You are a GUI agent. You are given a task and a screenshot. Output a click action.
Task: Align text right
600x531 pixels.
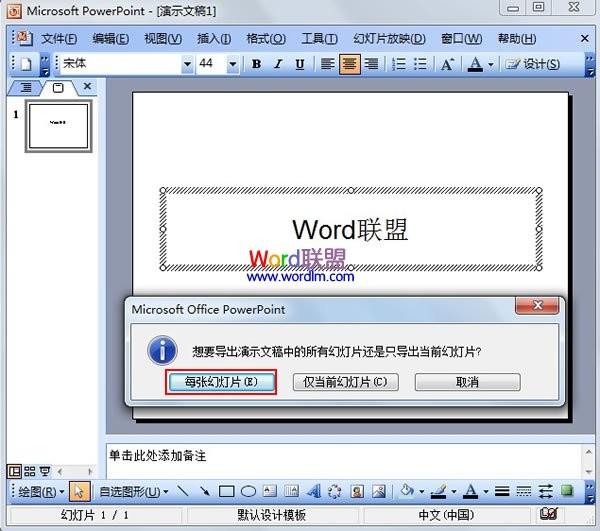click(x=371, y=64)
